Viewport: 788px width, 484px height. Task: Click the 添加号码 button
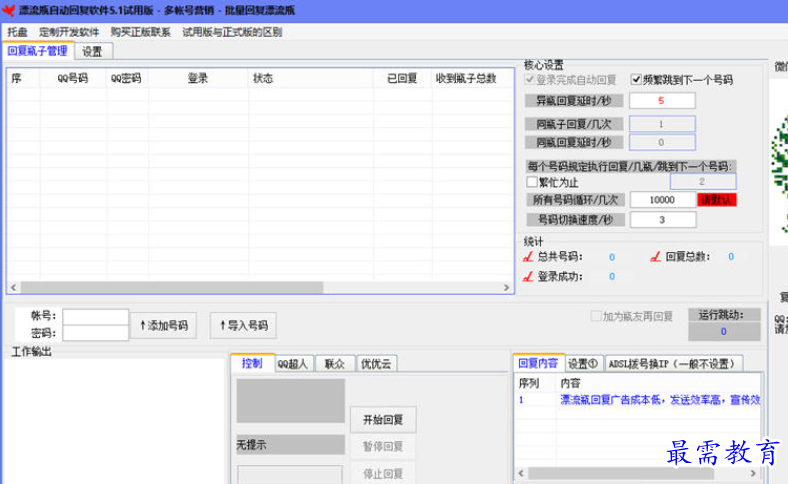tap(164, 325)
